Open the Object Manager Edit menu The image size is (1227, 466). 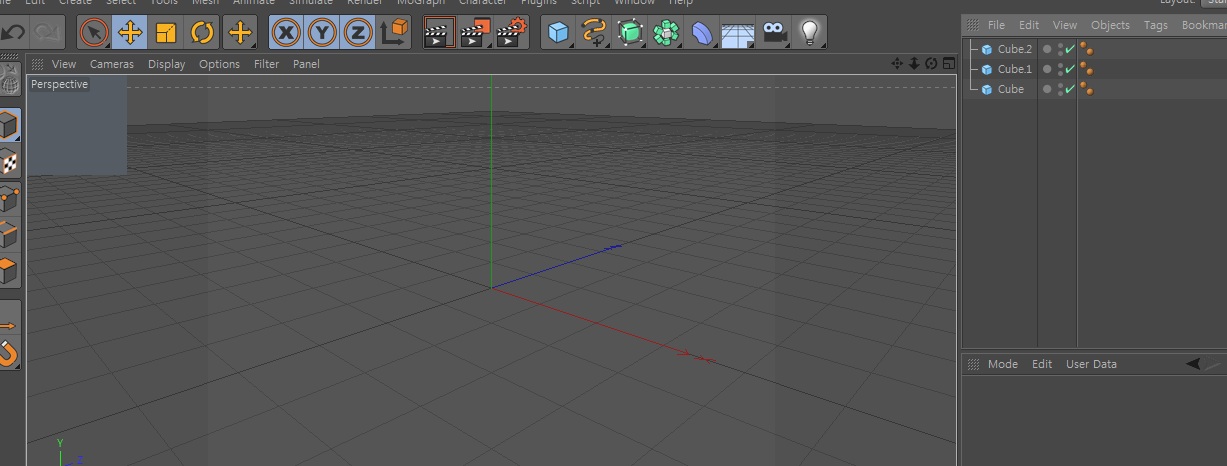click(1029, 25)
